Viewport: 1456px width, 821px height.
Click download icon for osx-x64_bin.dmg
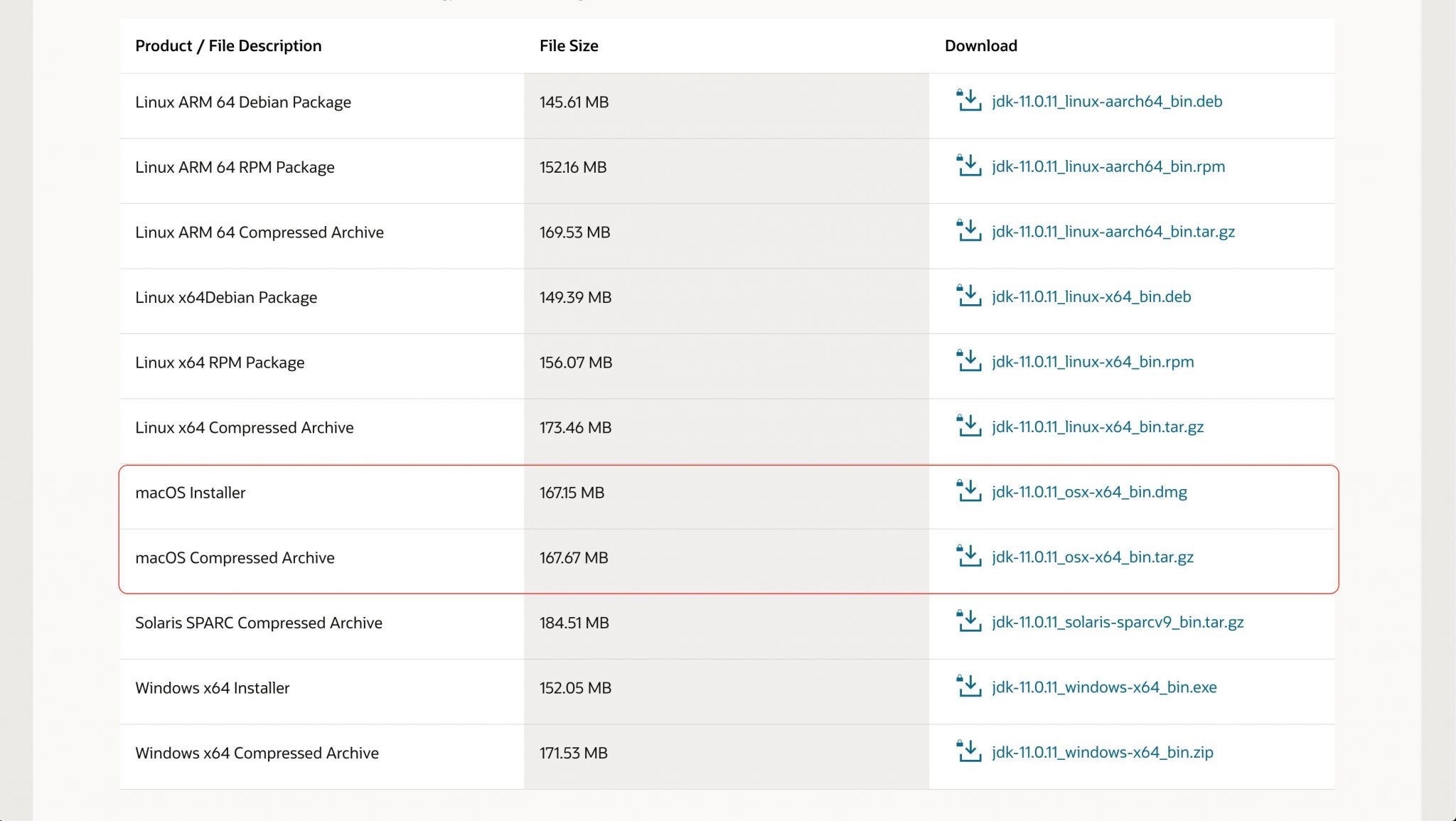pyautogui.click(x=969, y=491)
